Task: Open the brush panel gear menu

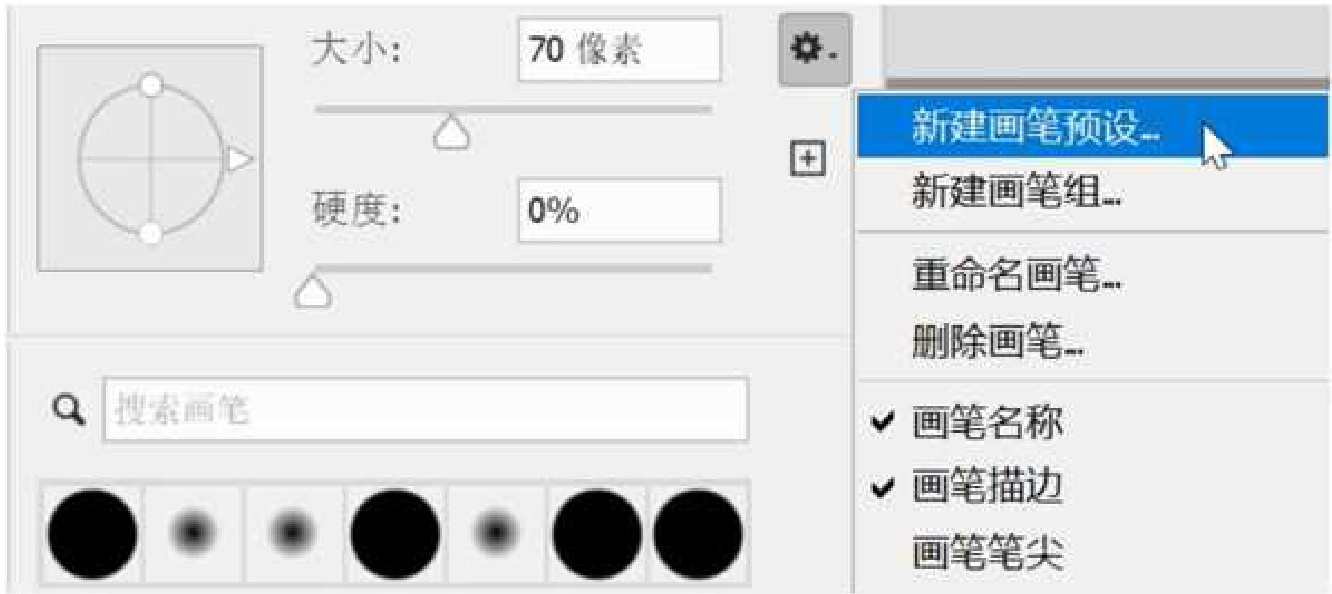Action: (x=814, y=48)
